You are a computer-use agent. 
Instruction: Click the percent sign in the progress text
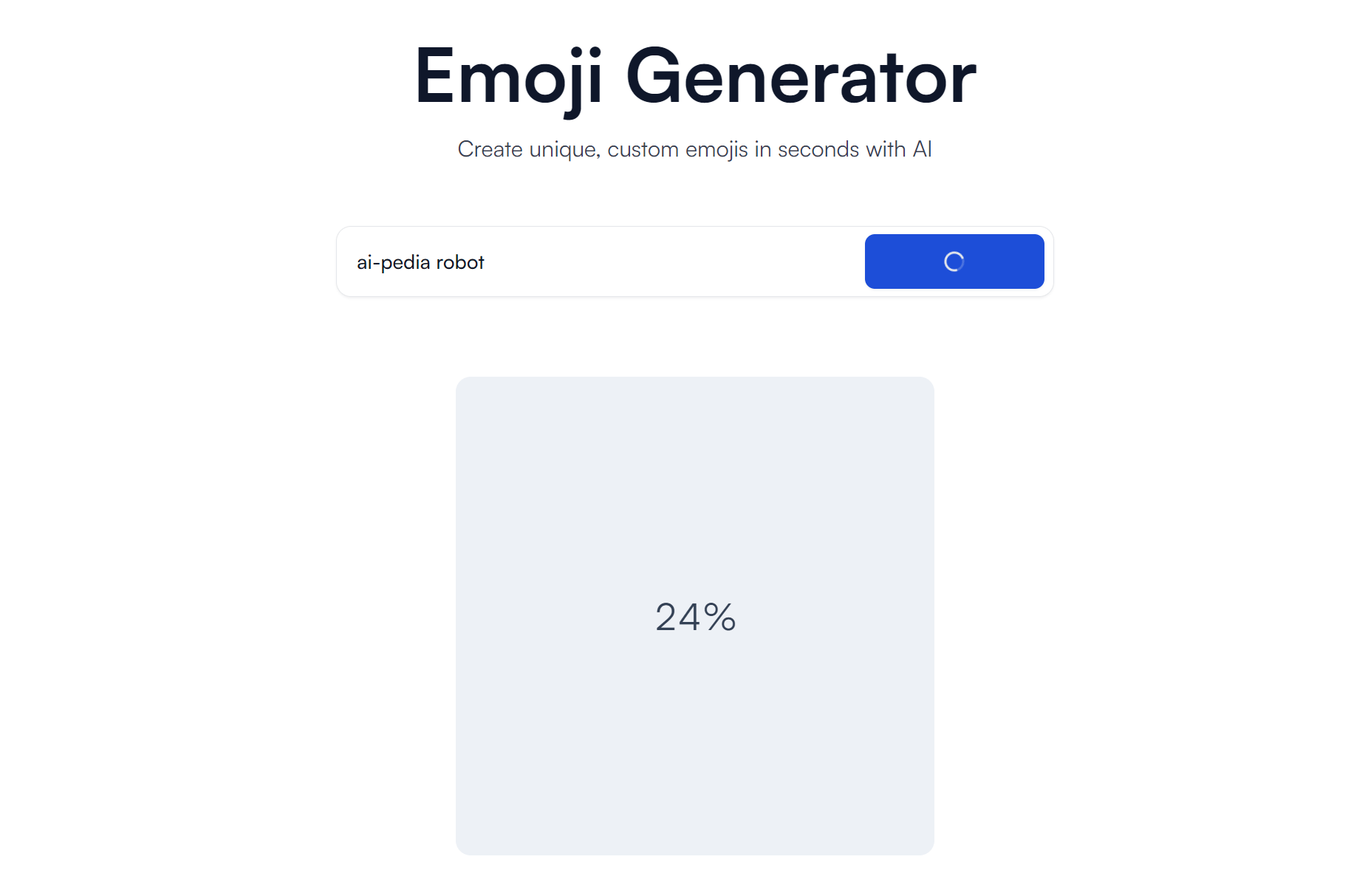coord(719,617)
